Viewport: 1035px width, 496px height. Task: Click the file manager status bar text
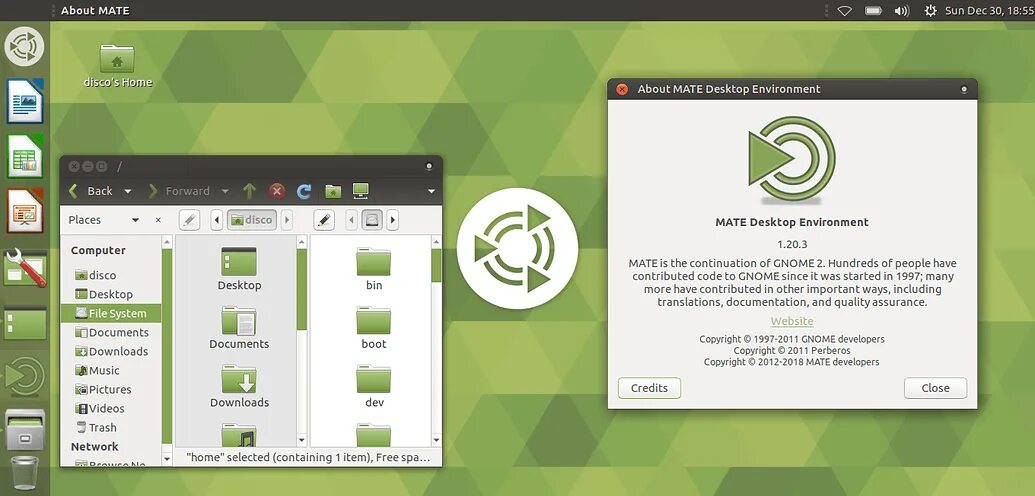point(308,457)
